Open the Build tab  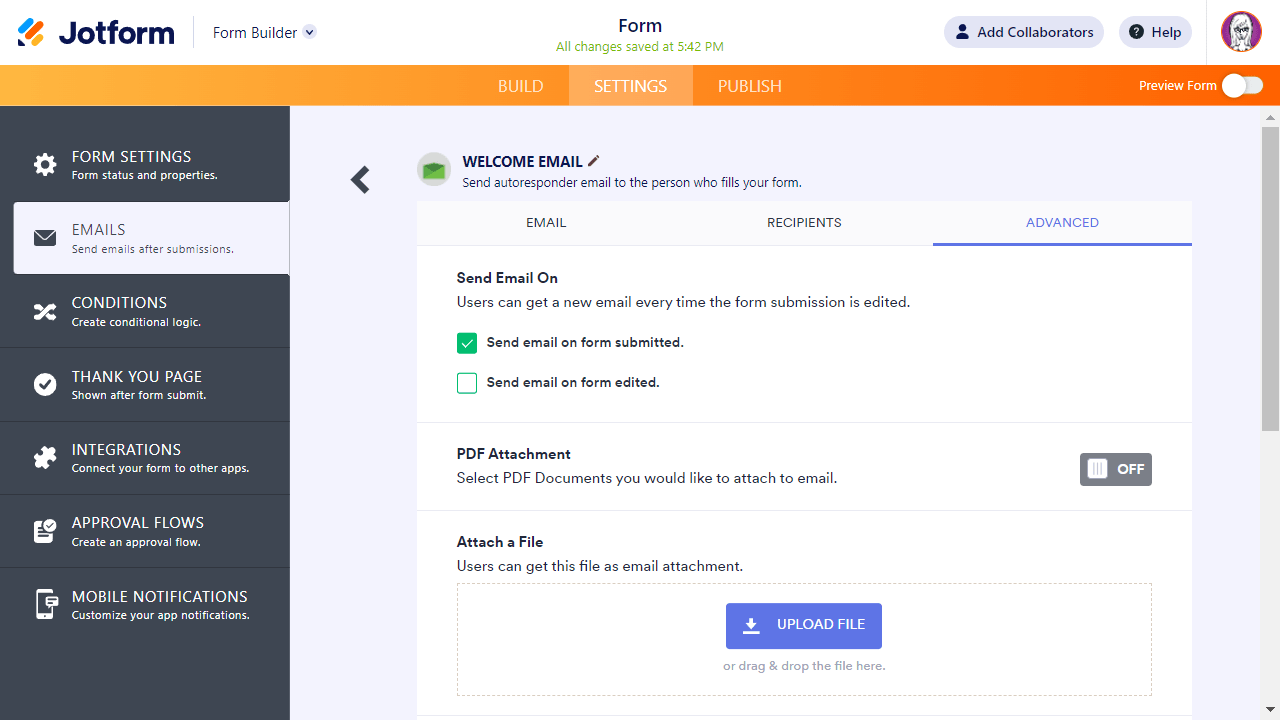click(521, 86)
